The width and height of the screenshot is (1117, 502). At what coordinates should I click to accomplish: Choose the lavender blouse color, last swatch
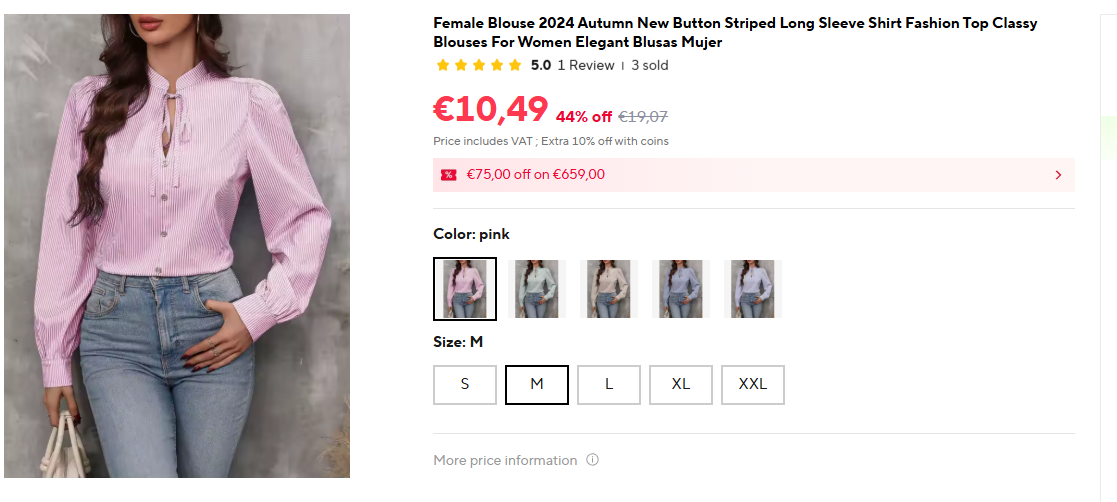tap(753, 289)
